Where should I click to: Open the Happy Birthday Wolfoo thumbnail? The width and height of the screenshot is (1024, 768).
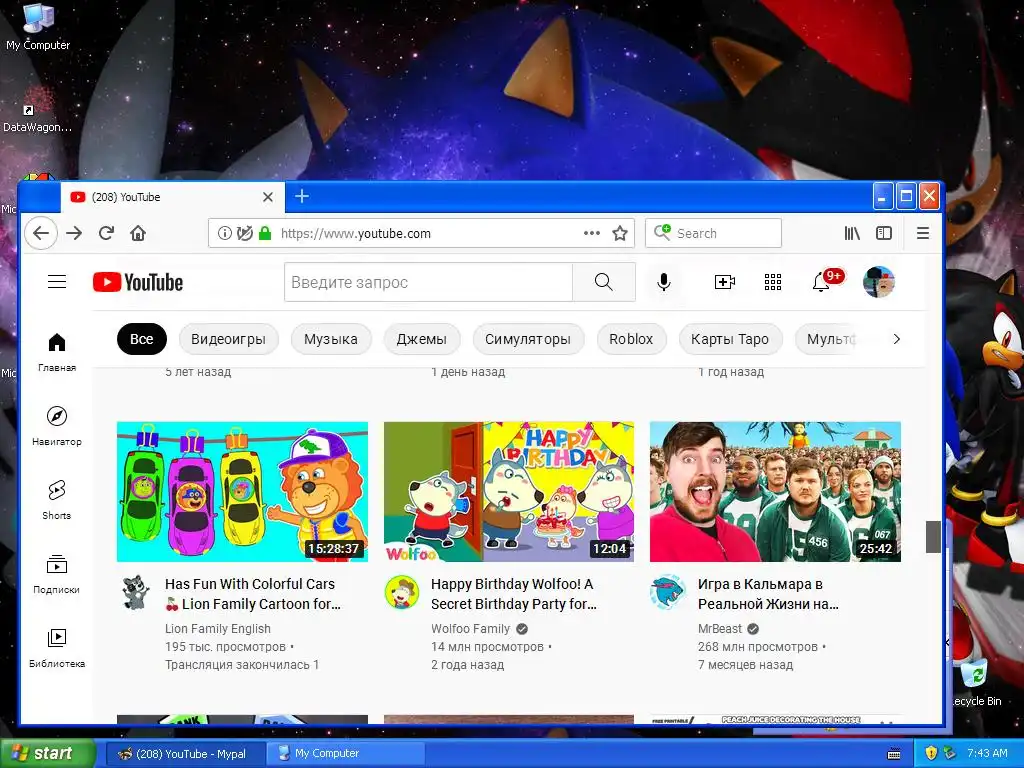tap(509, 492)
